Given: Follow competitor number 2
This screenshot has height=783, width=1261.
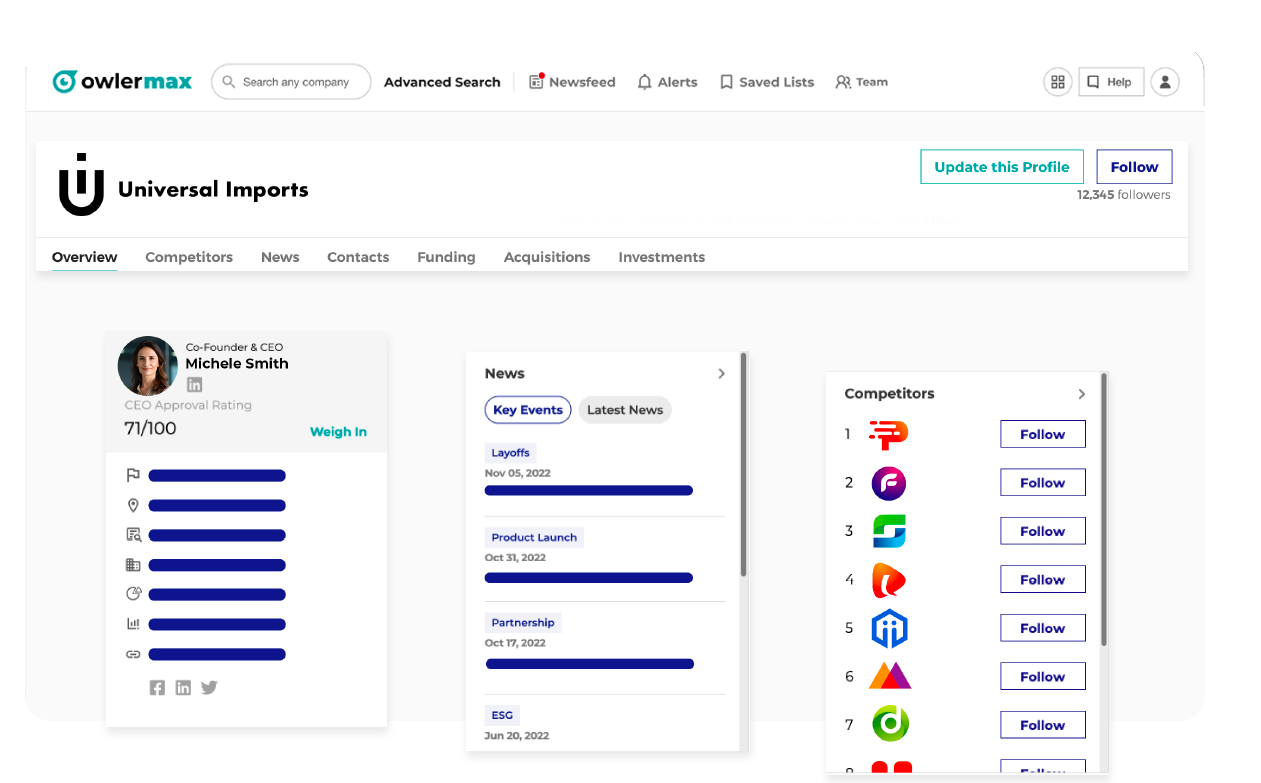Looking at the screenshot, I should [1043, 483].
